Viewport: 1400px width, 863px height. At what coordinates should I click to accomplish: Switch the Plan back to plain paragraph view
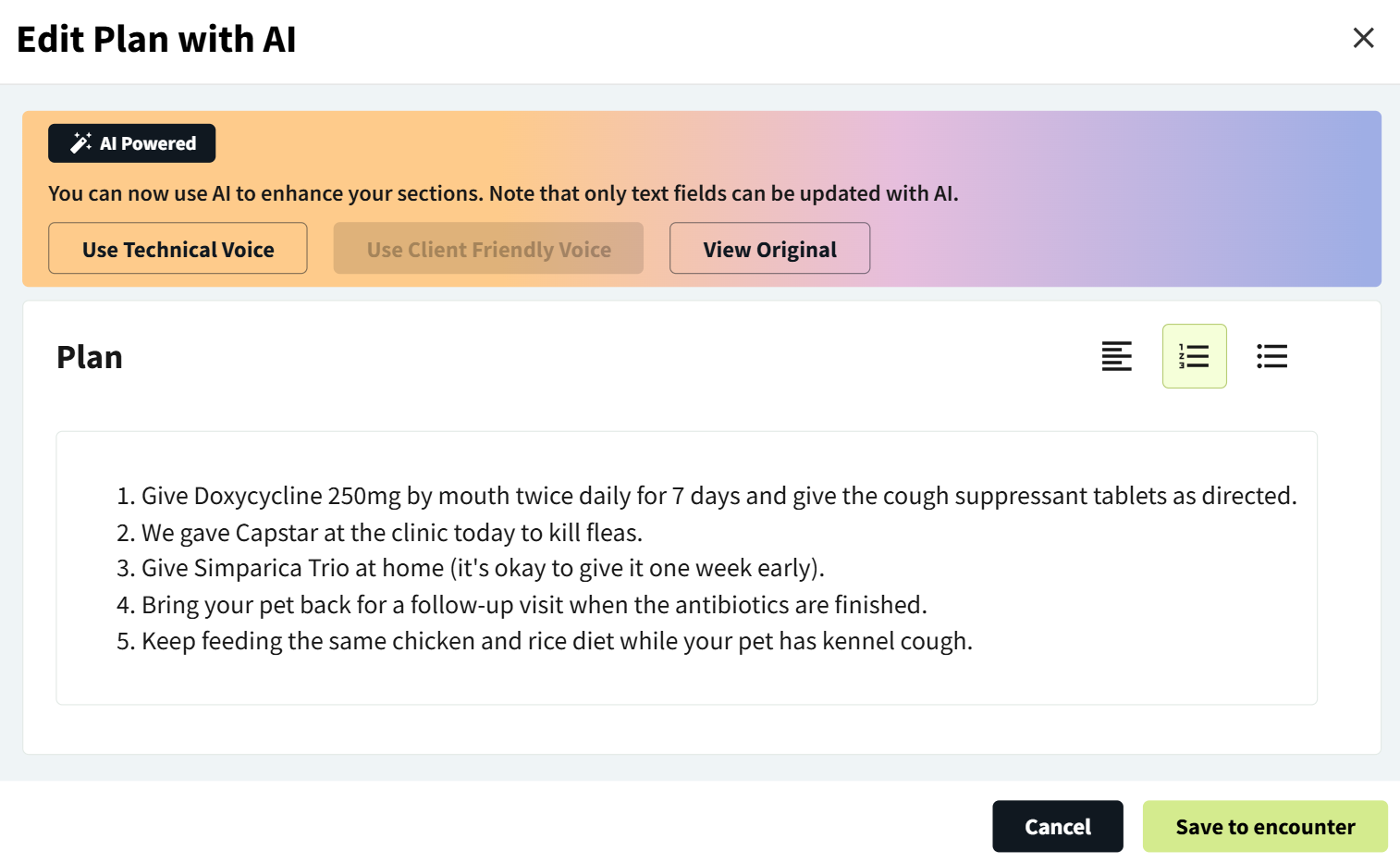(x=1116, y=356)
